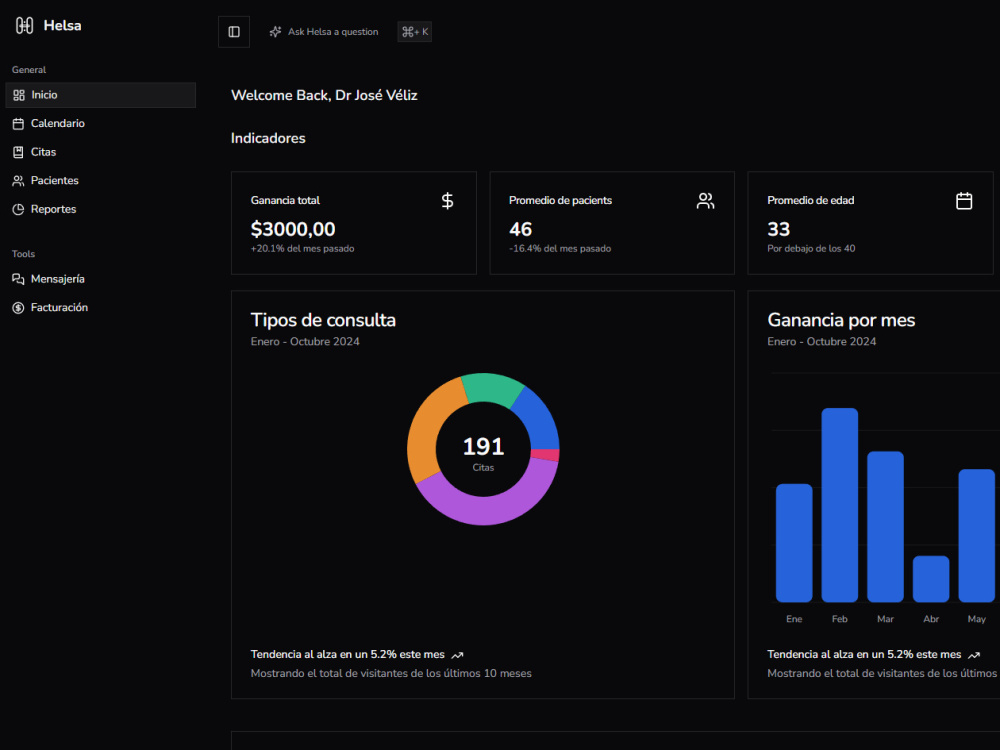This screenshot has width=1000, height=750.
Task: Click trending-up arrow icon under Ganancia por mes
Action: click(x=974, y=655)
